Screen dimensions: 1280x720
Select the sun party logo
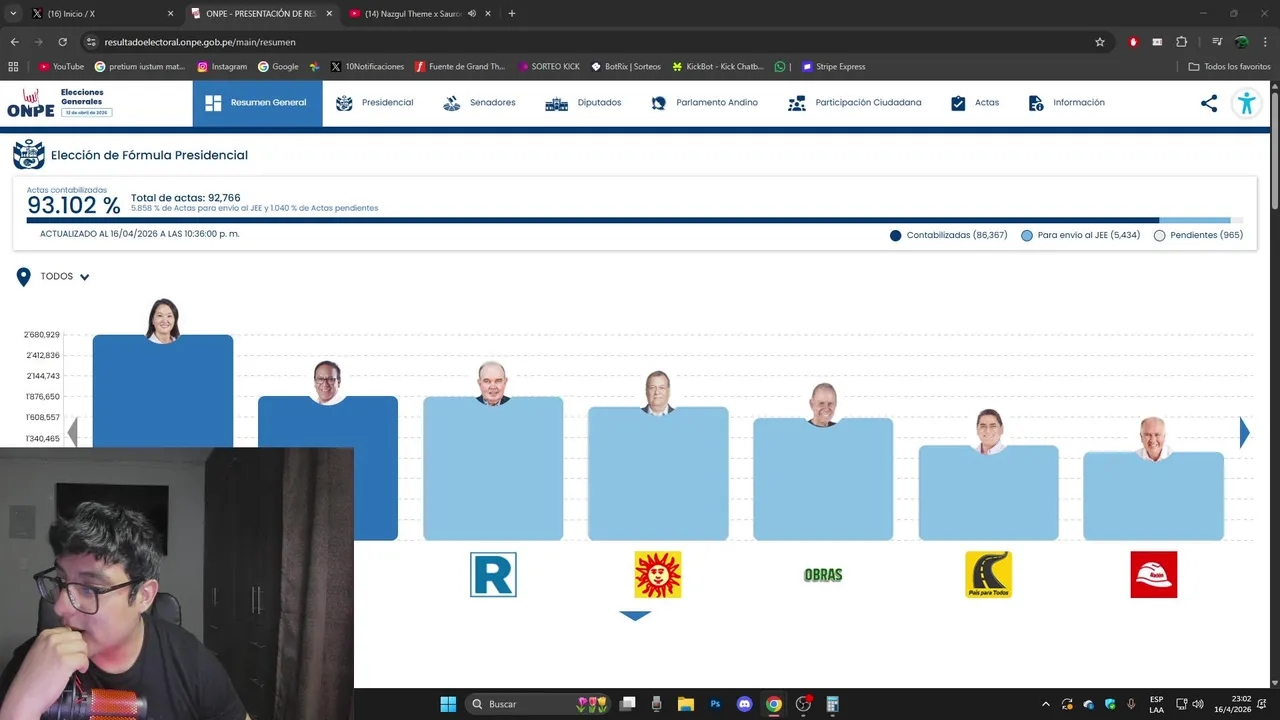click(658, 575)
